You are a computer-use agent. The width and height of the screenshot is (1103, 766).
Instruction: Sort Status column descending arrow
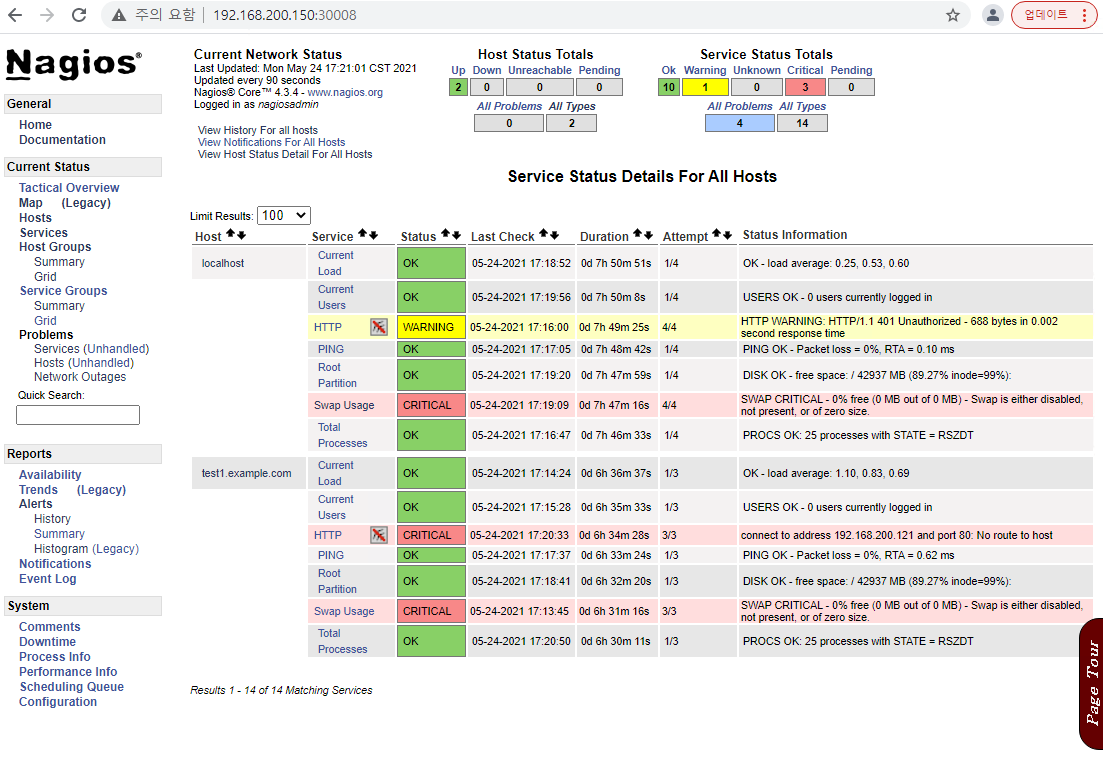pyautogui.click(x=457, y=235)
